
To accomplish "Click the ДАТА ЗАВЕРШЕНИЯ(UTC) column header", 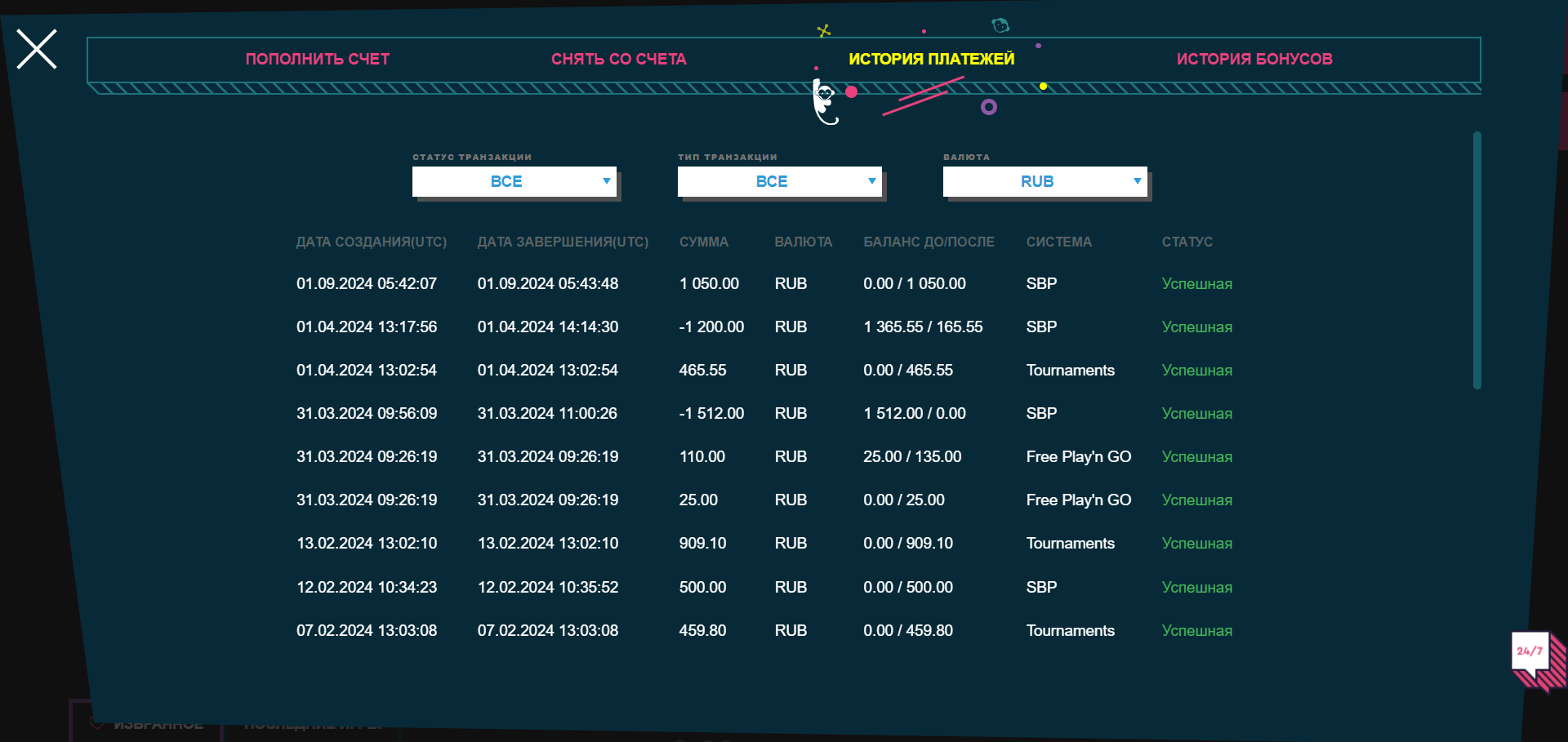I will (x=563, y=242).
